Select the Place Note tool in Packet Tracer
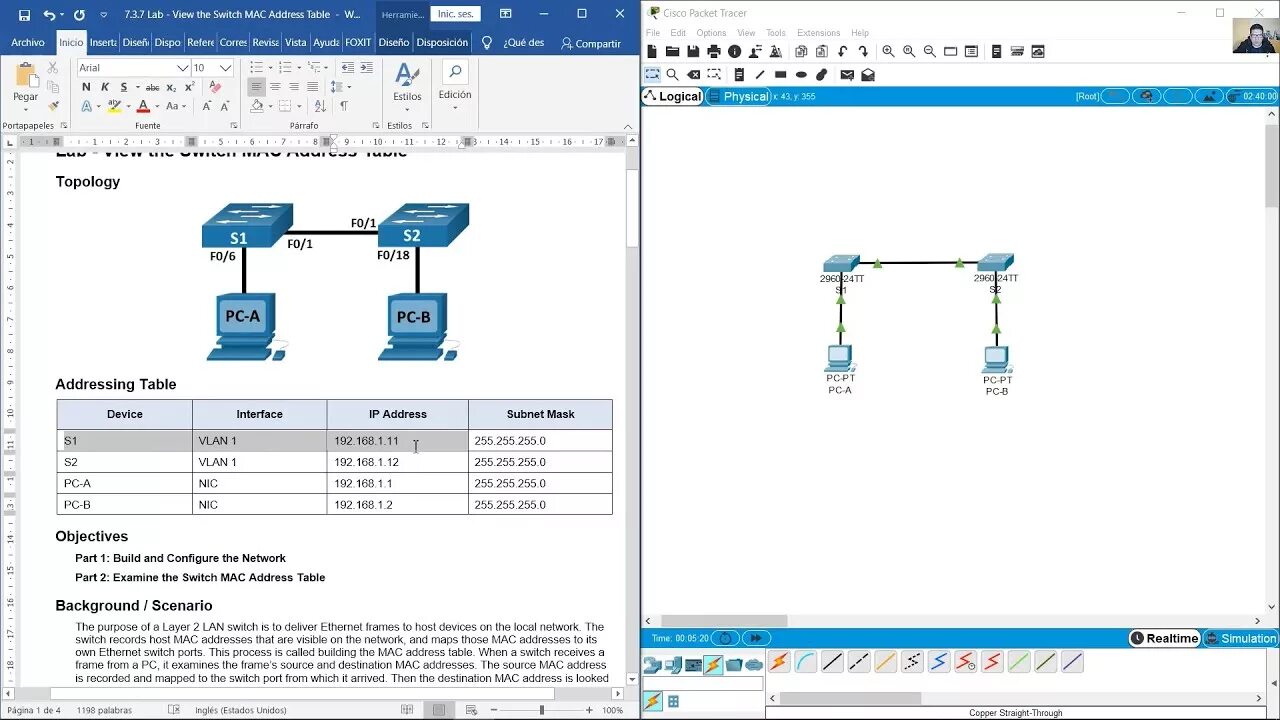The width and height of the screenshot is (1280, 720). click(739, 75)
